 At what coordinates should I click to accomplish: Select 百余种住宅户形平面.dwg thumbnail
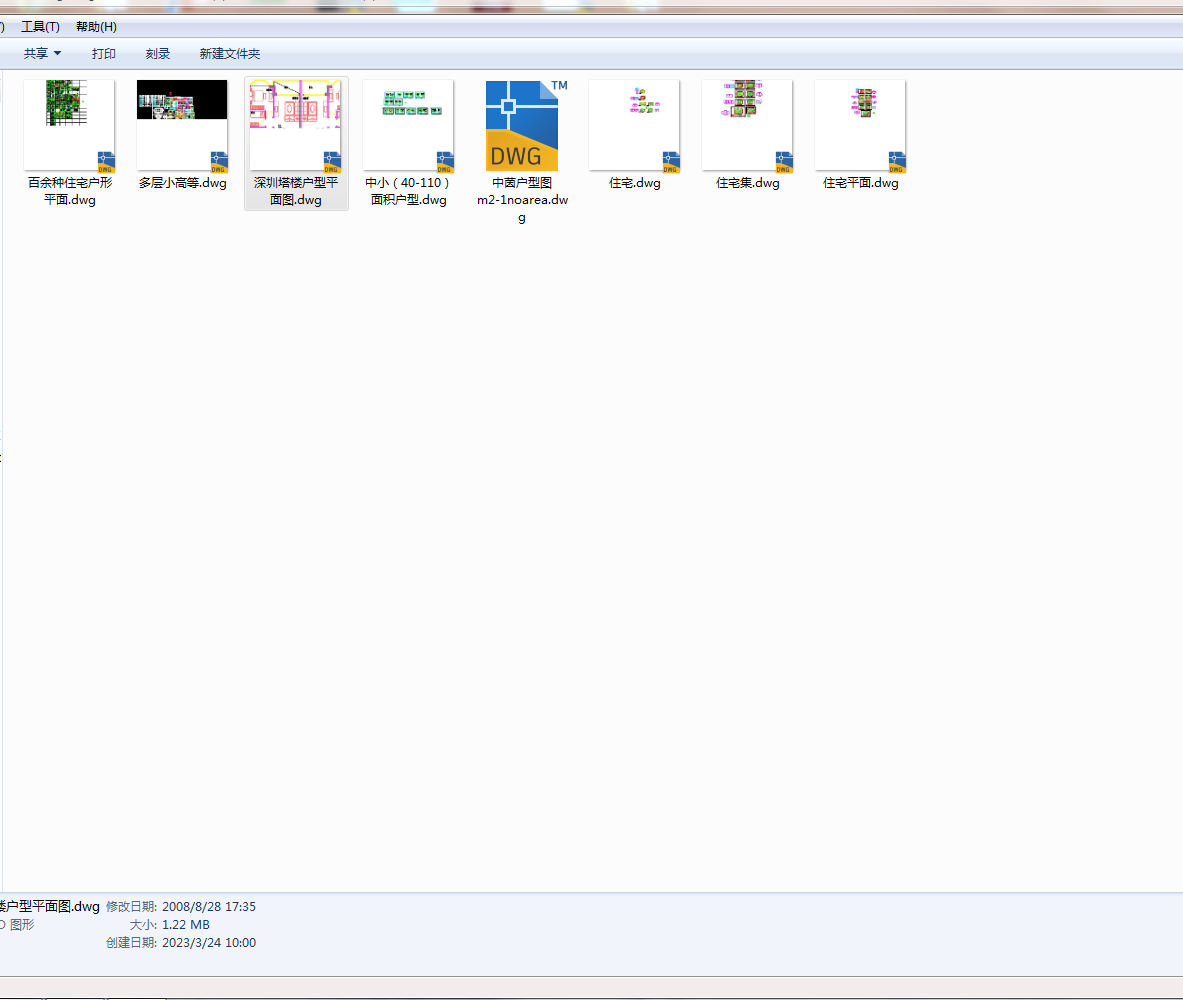point(69,125)
